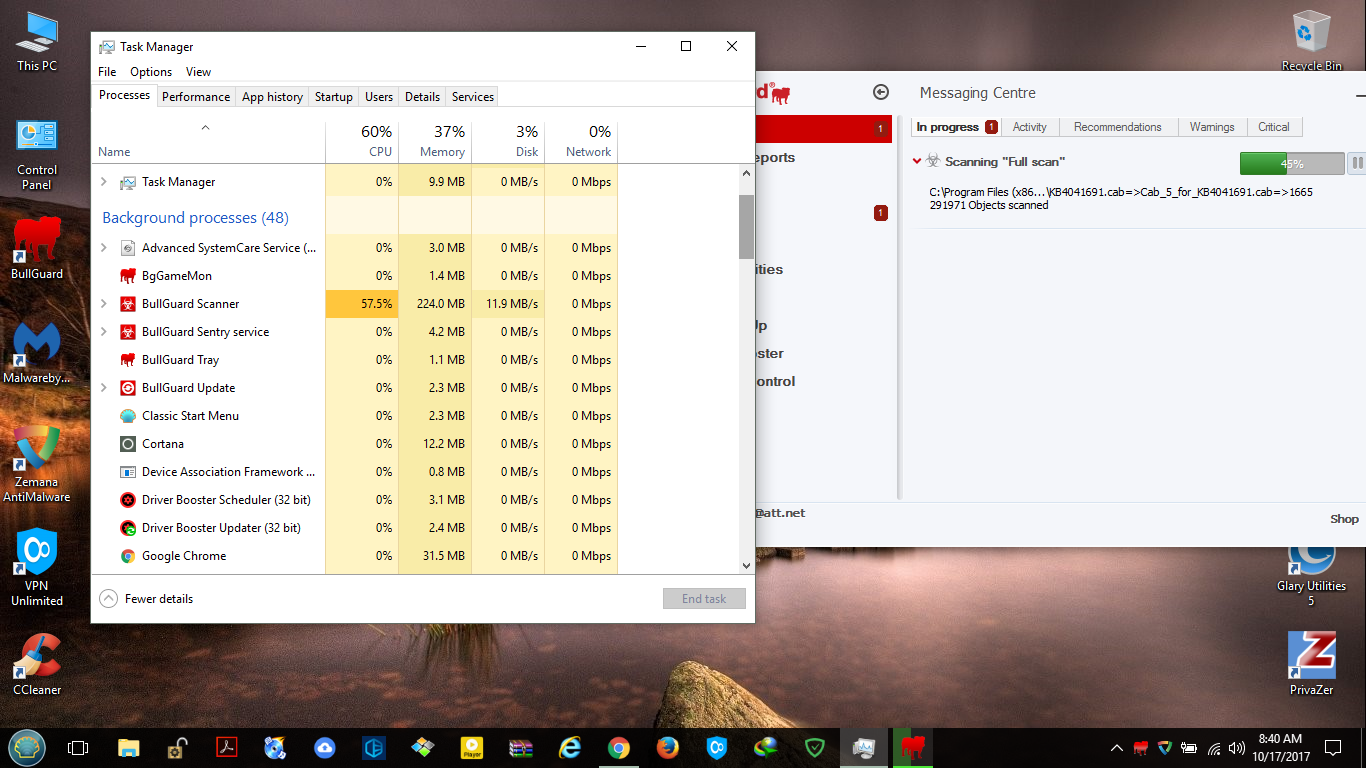This screenshot has width=1366, height=768.
Task: Open the View menu in Task Manager
Action: (198, 72)
